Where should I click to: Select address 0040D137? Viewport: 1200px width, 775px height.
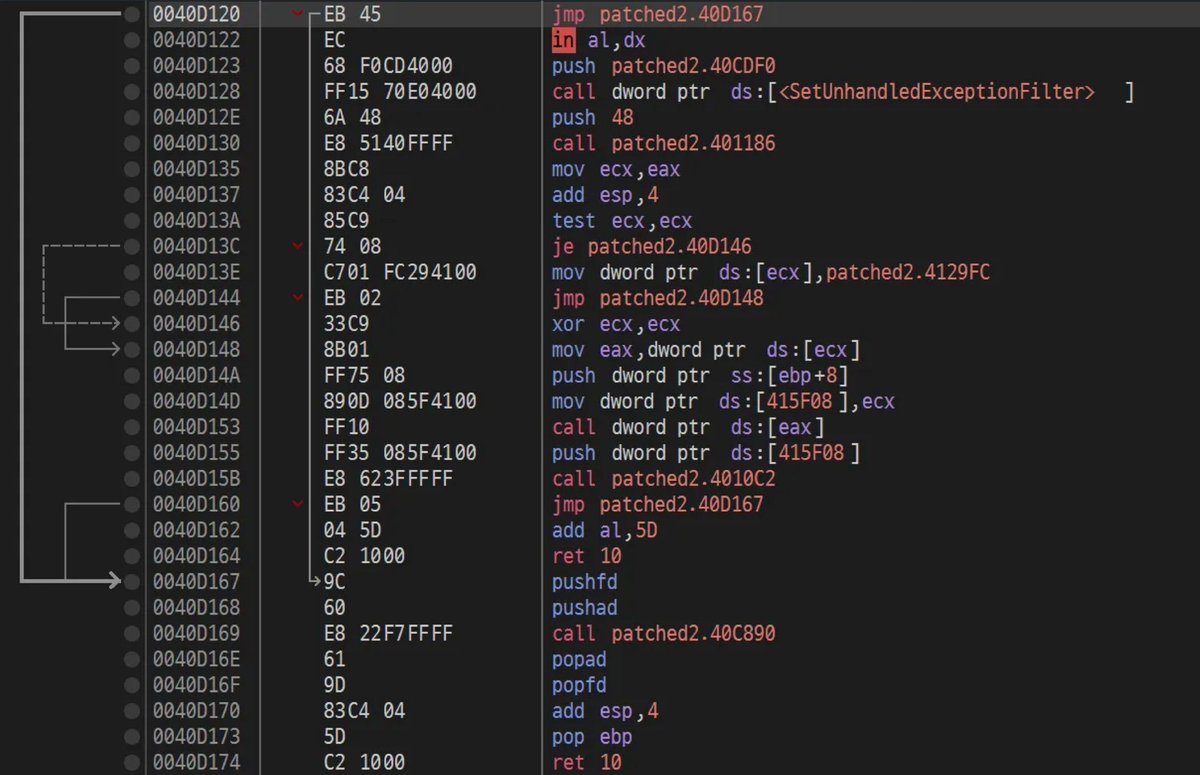[x=197, y=195]
